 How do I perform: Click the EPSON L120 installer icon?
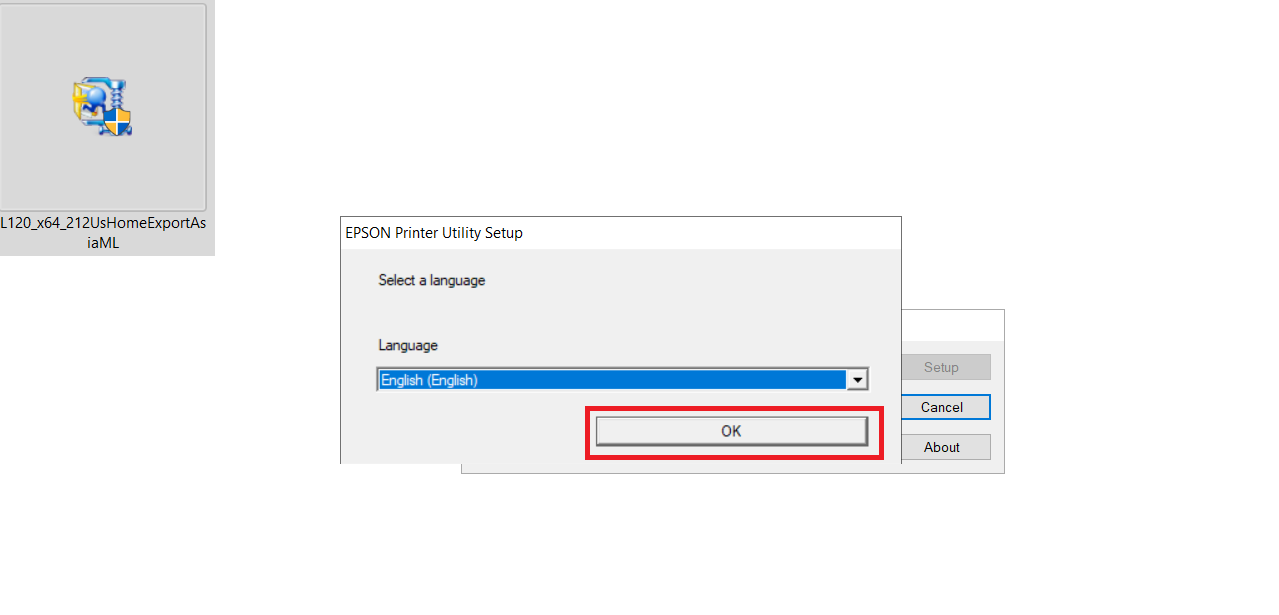(x=100, y=106)
